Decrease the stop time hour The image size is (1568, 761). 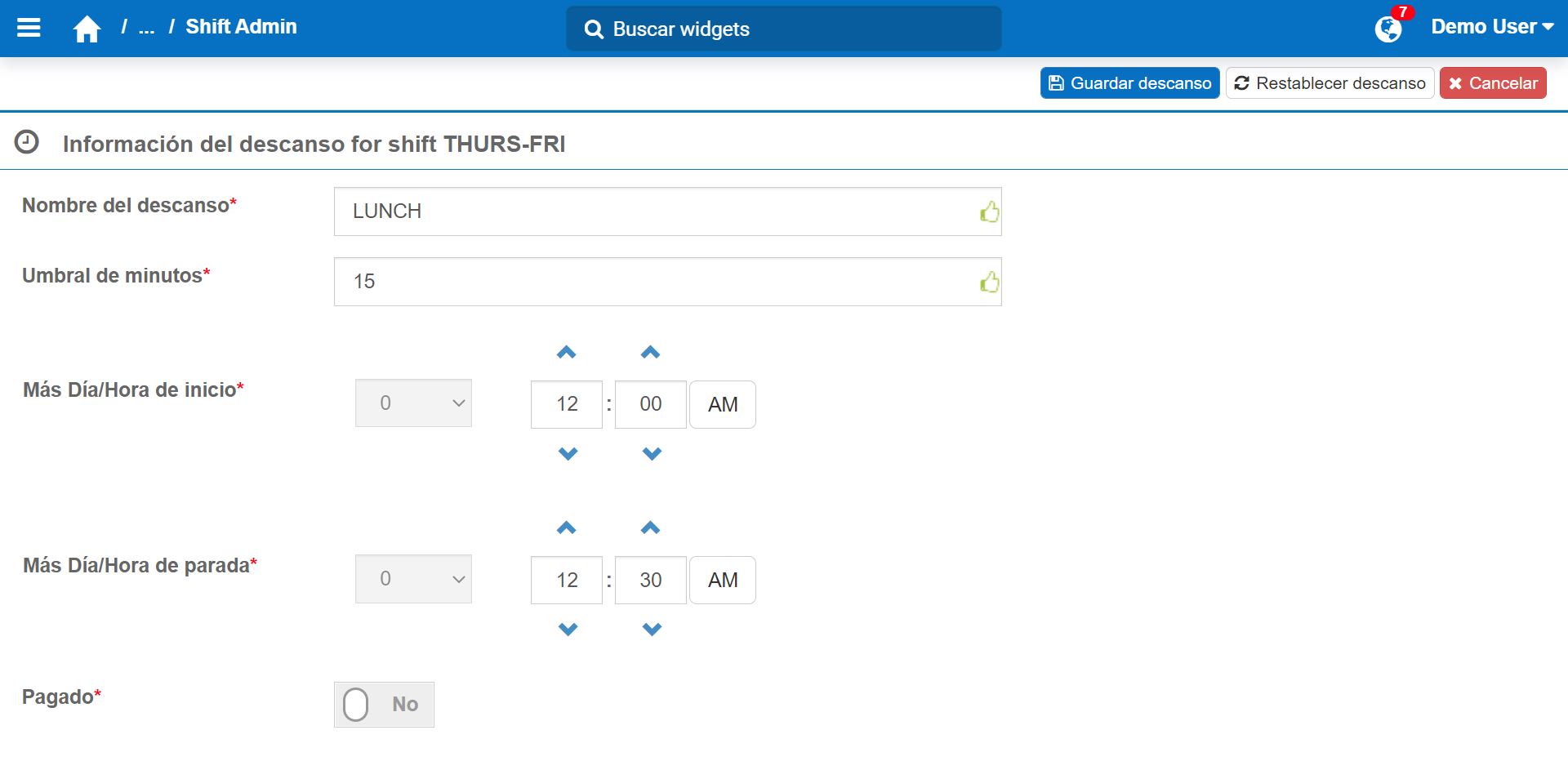point(568,630)
